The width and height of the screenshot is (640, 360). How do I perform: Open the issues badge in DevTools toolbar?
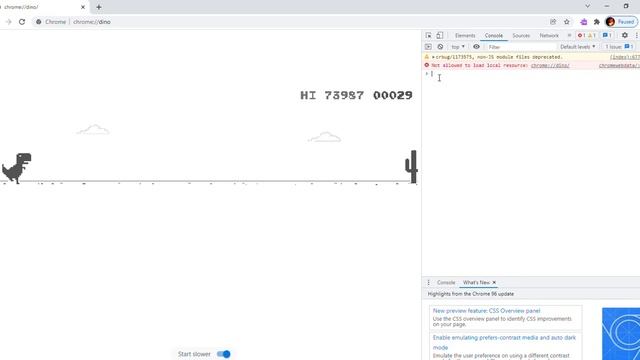coord(607,36)
